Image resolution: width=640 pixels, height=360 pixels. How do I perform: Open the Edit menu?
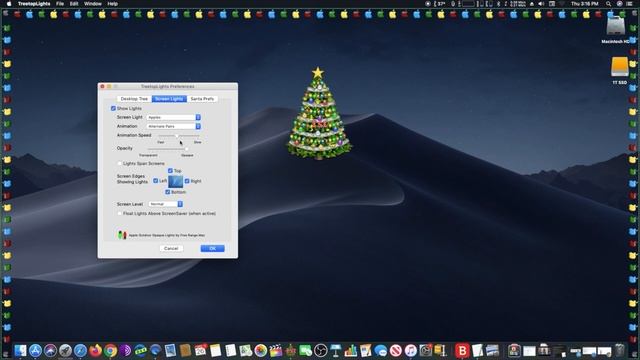tap(74, 4)
